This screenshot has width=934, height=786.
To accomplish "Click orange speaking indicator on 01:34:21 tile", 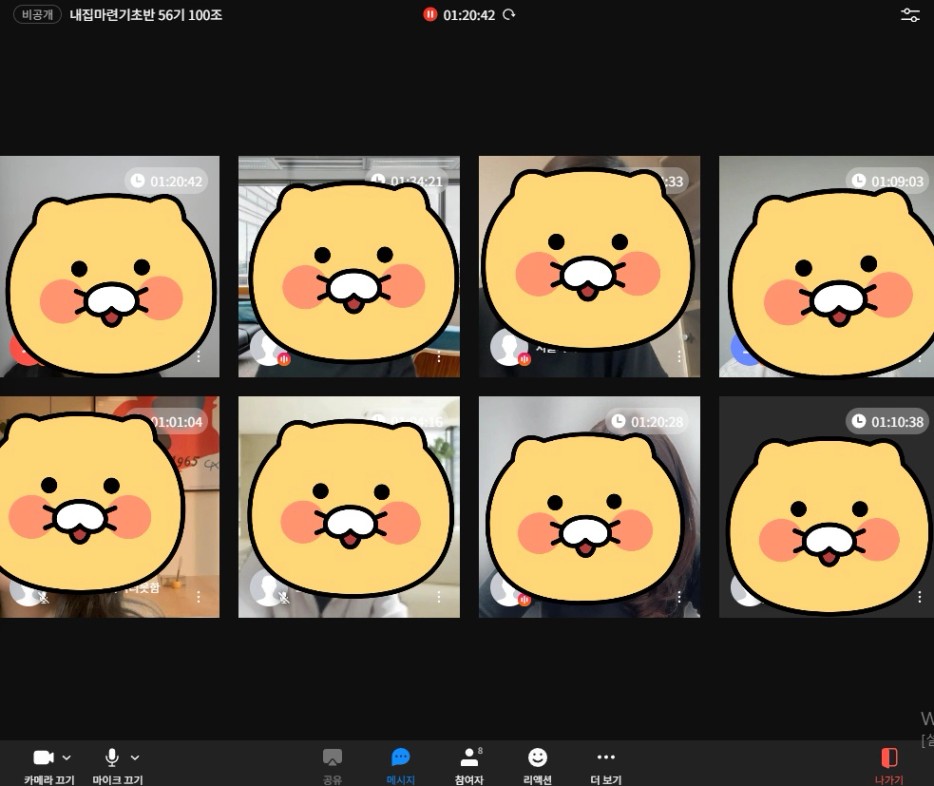I will [284, 359].
